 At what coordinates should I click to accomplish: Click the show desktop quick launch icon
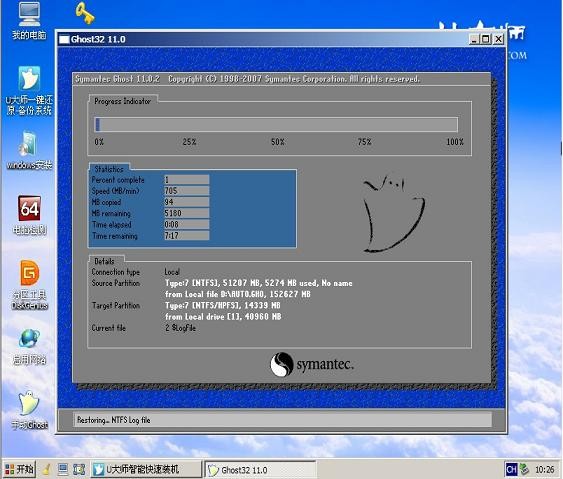pos(63,469)
